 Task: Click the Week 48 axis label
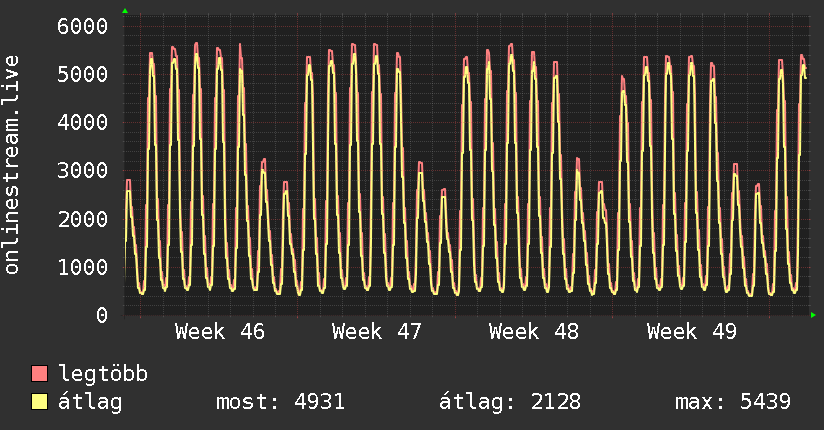point(534,332)
